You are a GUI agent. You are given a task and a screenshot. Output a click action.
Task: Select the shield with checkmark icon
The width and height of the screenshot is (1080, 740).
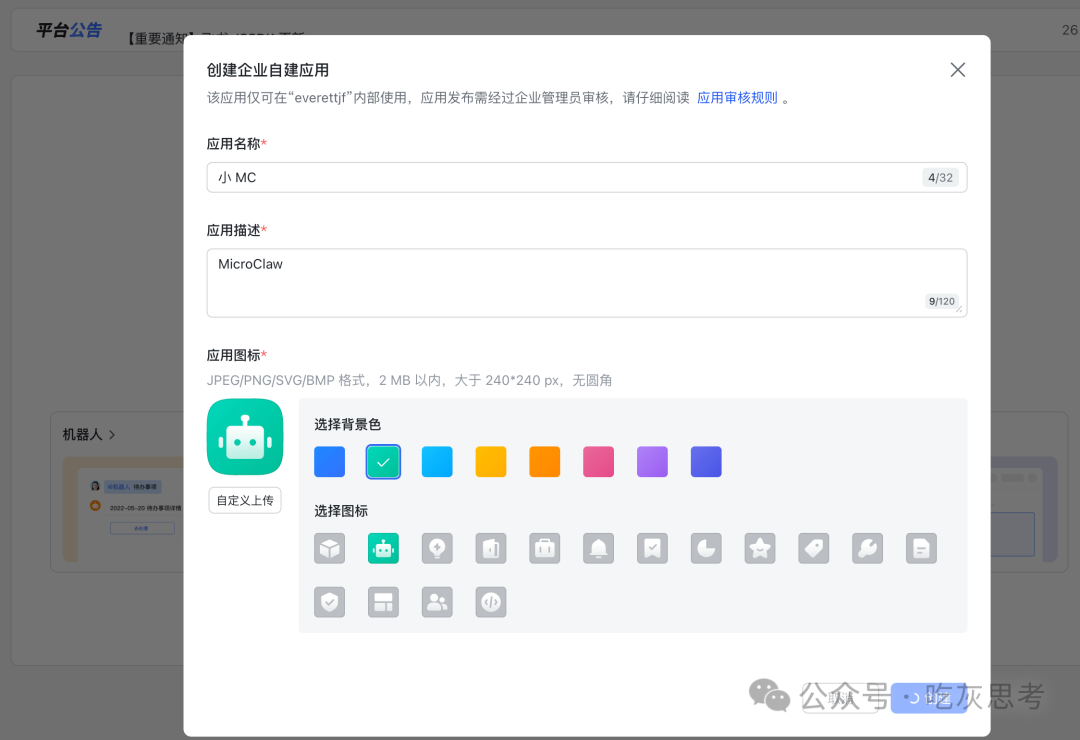pos(329,602)
